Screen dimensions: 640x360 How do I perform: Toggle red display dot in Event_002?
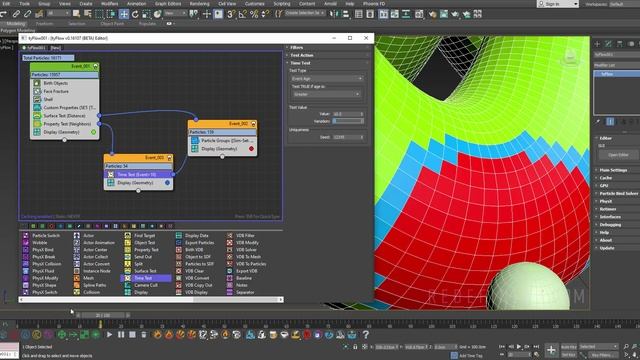(251, 149)
